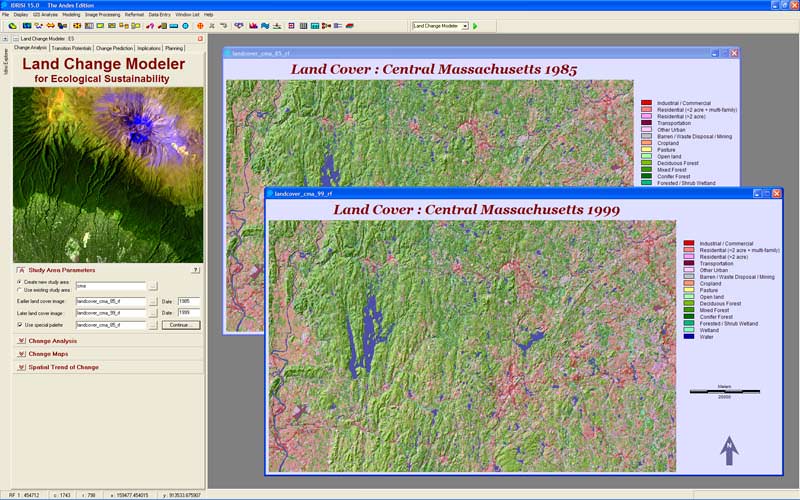800x500 pixels.
Task: Click the orange crosshair circle toolbar icon
Action: pyautogui.click(x=201, y=26)
